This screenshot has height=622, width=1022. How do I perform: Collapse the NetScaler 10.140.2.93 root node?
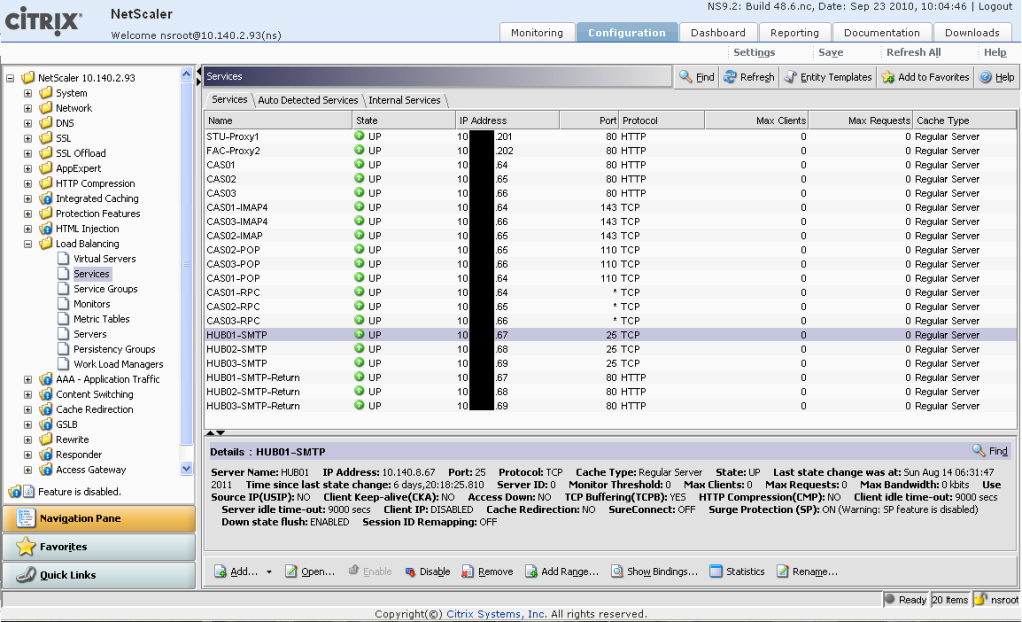coord(10,78)
